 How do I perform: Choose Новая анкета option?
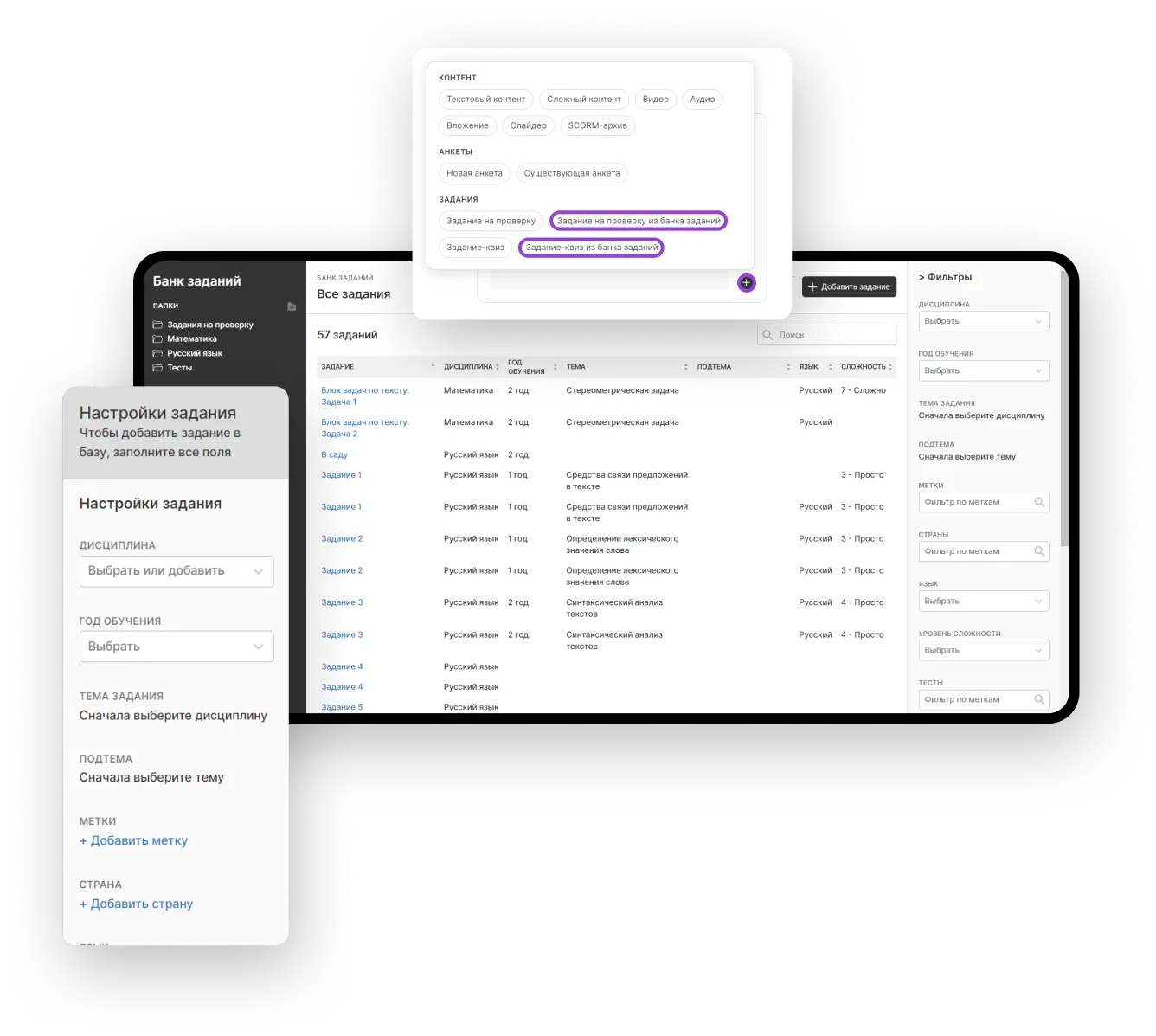click(x=474, y=173)
